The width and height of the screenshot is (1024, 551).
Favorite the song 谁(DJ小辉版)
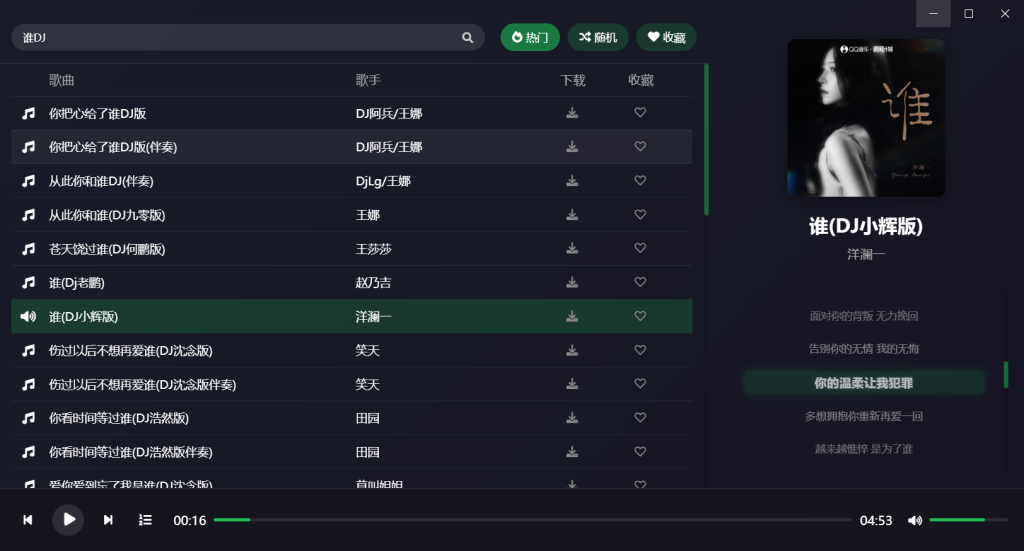tap(640, 316)
